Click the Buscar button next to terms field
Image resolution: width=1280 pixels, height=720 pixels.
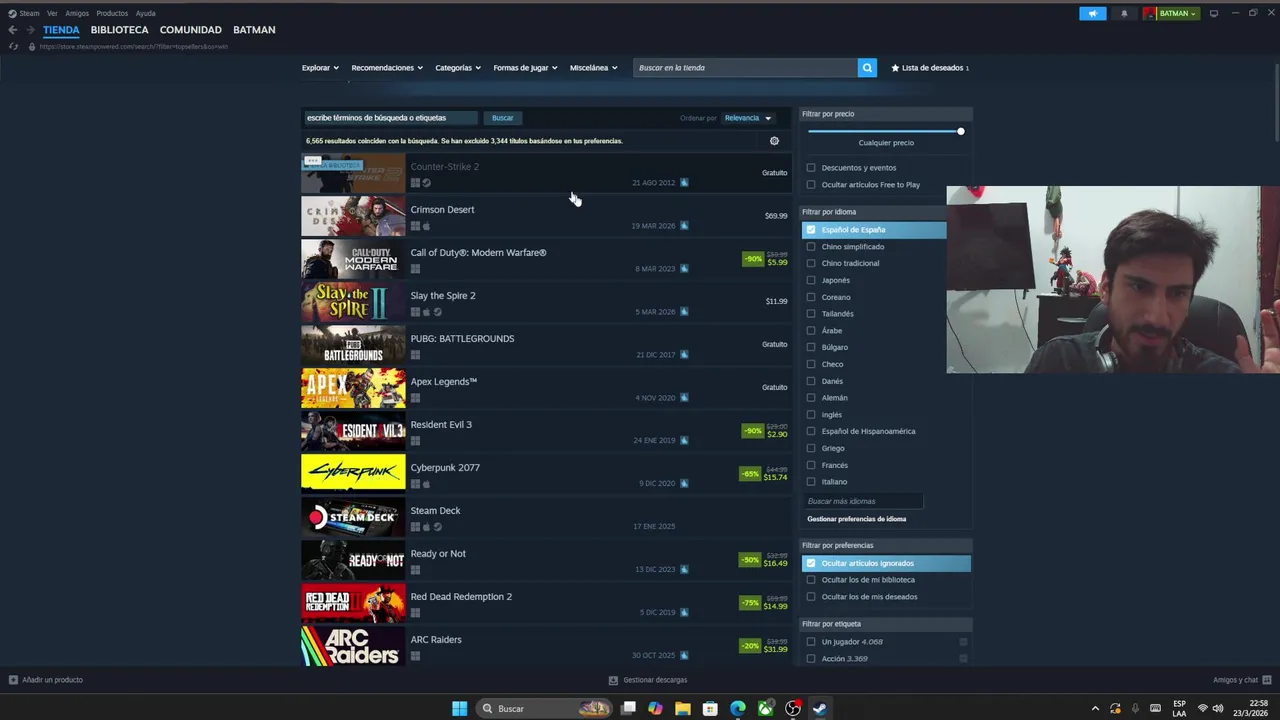click(x=502, y=118)
